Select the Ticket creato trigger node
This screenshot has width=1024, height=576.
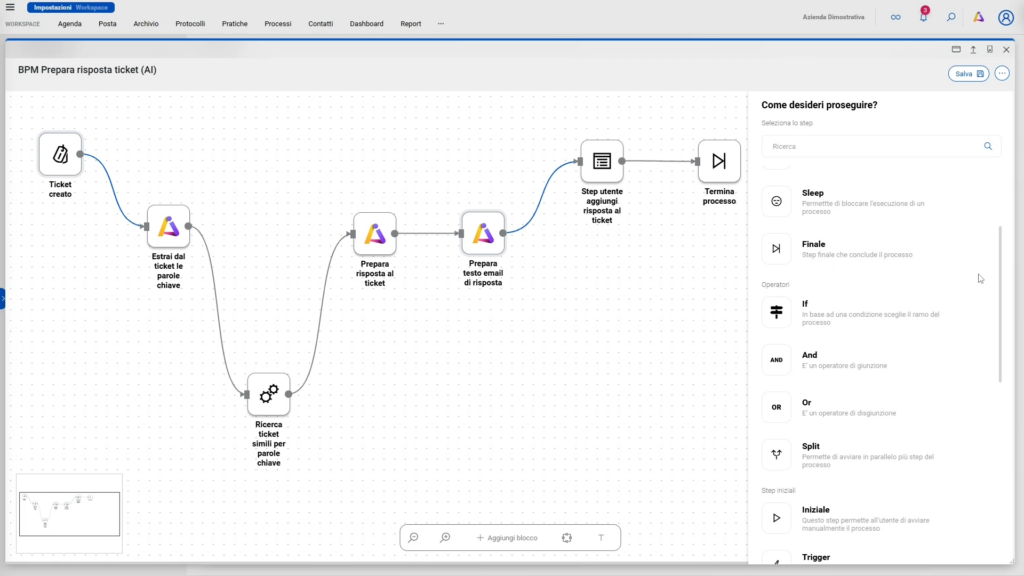point(60,154)
